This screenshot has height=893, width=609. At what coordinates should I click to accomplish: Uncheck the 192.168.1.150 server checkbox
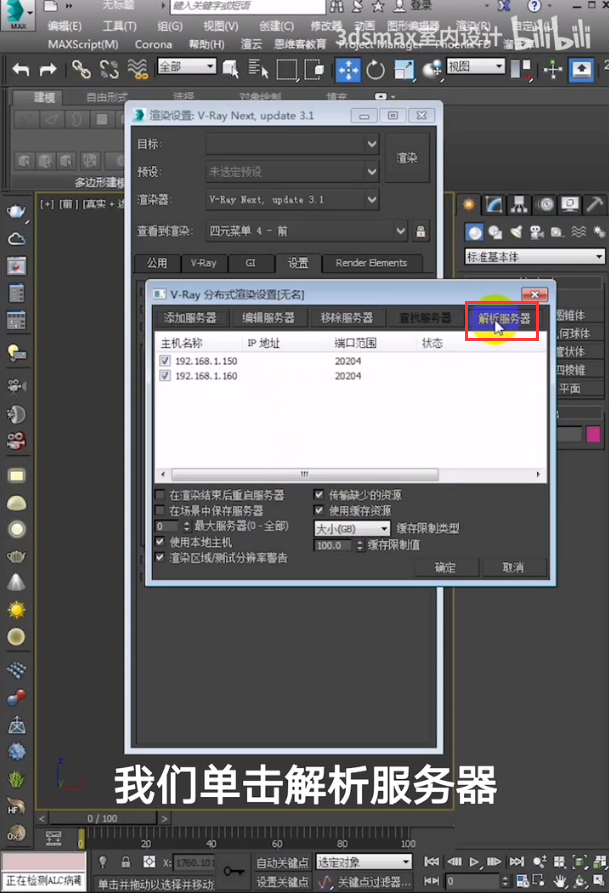tap(165, 360)
